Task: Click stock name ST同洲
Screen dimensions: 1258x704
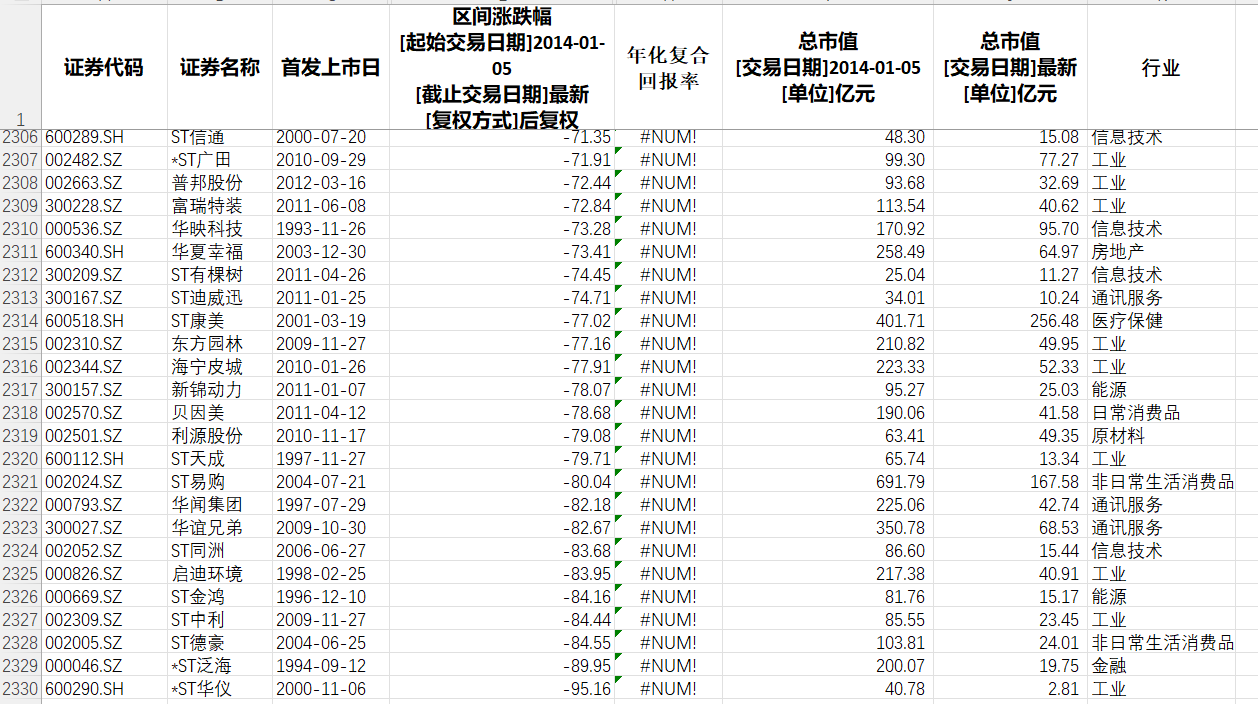Action: coord(198,551)
